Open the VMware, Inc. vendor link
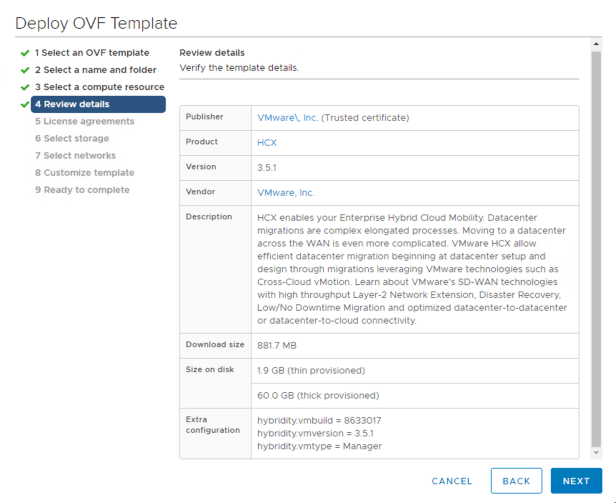 [285, 192]
